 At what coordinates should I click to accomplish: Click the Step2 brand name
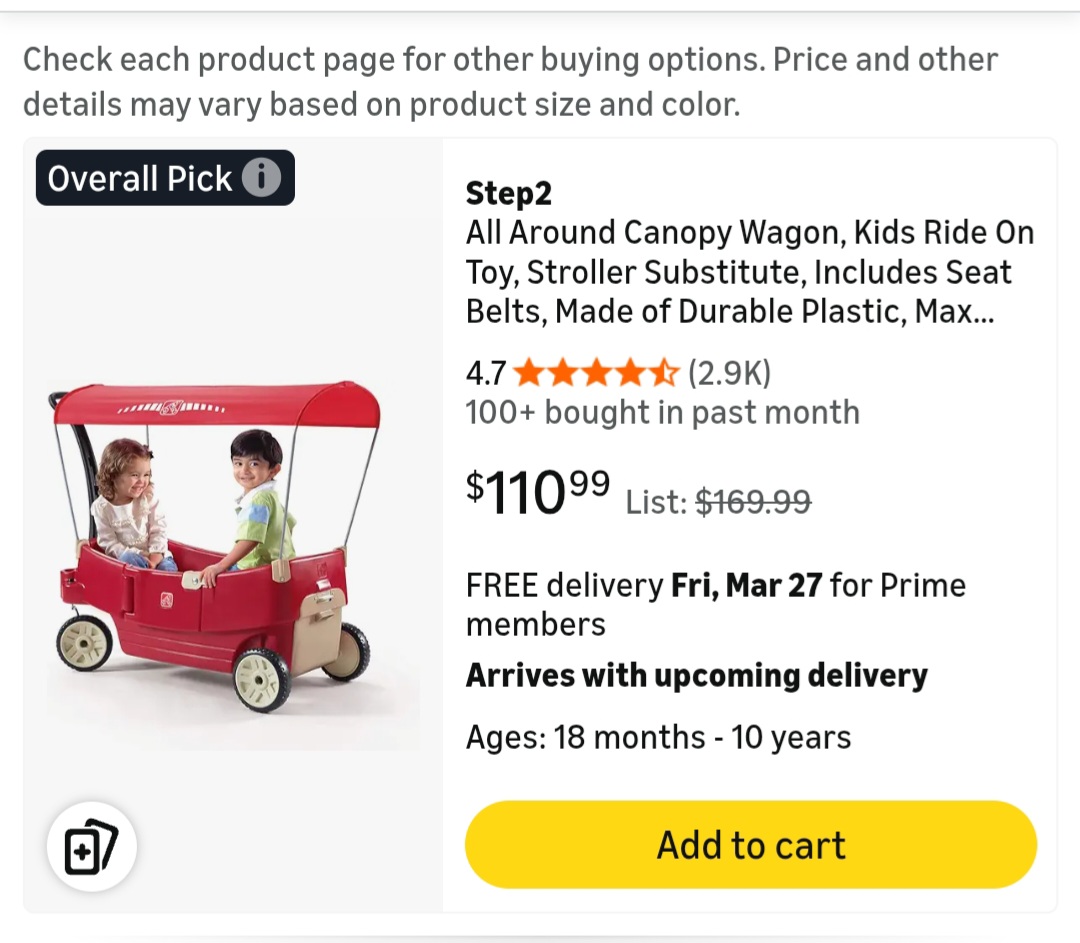click(508, 193)
